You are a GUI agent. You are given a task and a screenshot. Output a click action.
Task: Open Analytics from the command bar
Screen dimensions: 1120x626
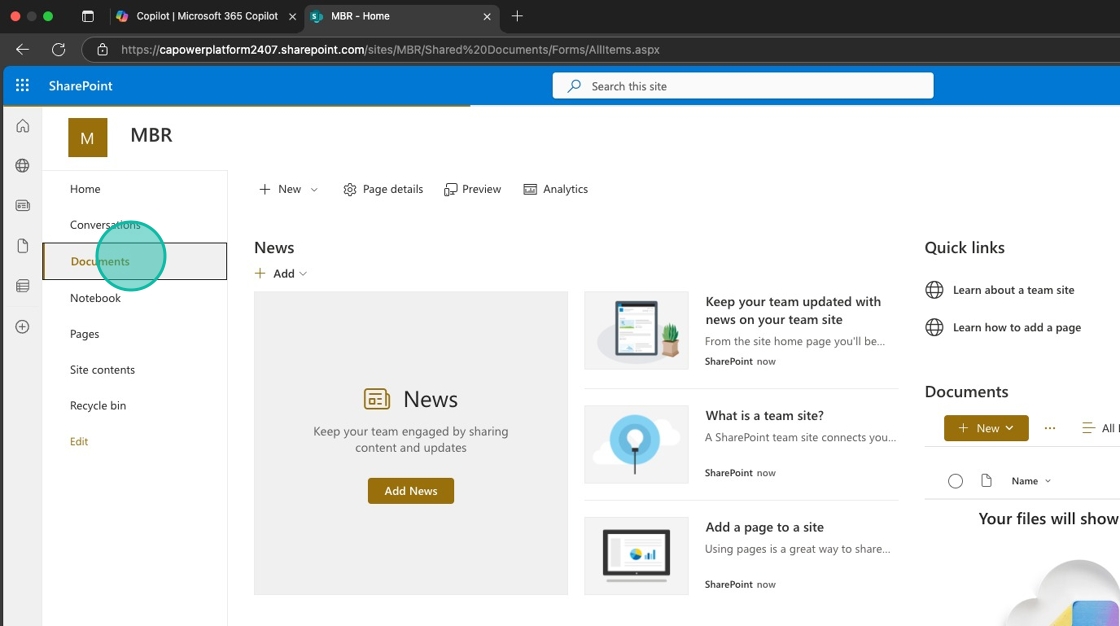tap(556, 189)
